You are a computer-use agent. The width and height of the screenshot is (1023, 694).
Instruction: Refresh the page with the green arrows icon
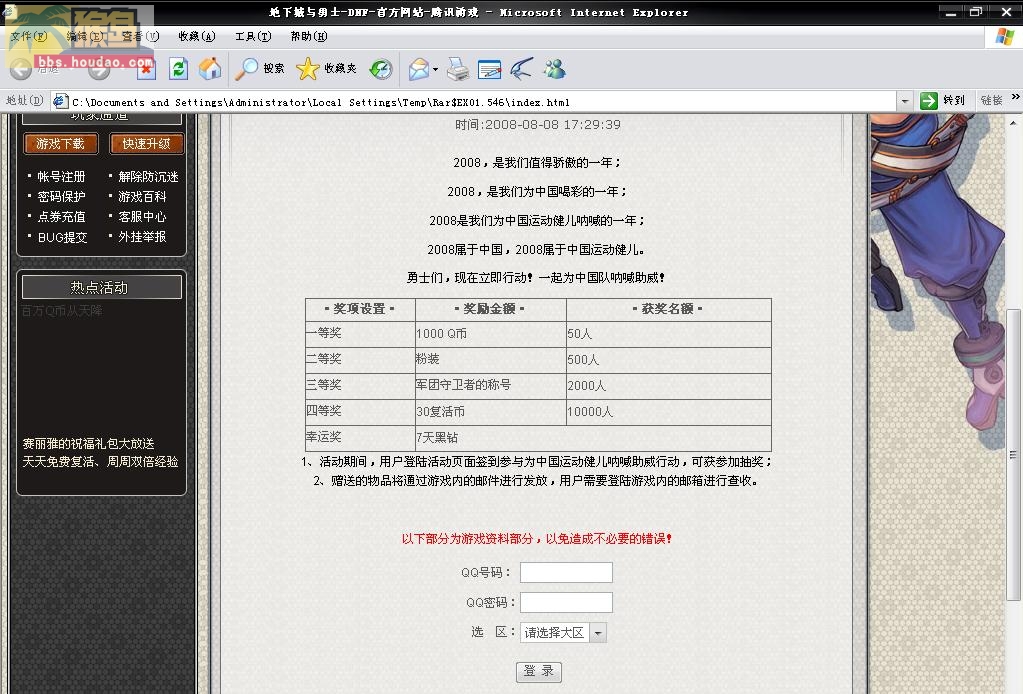[x=178, y=69]
